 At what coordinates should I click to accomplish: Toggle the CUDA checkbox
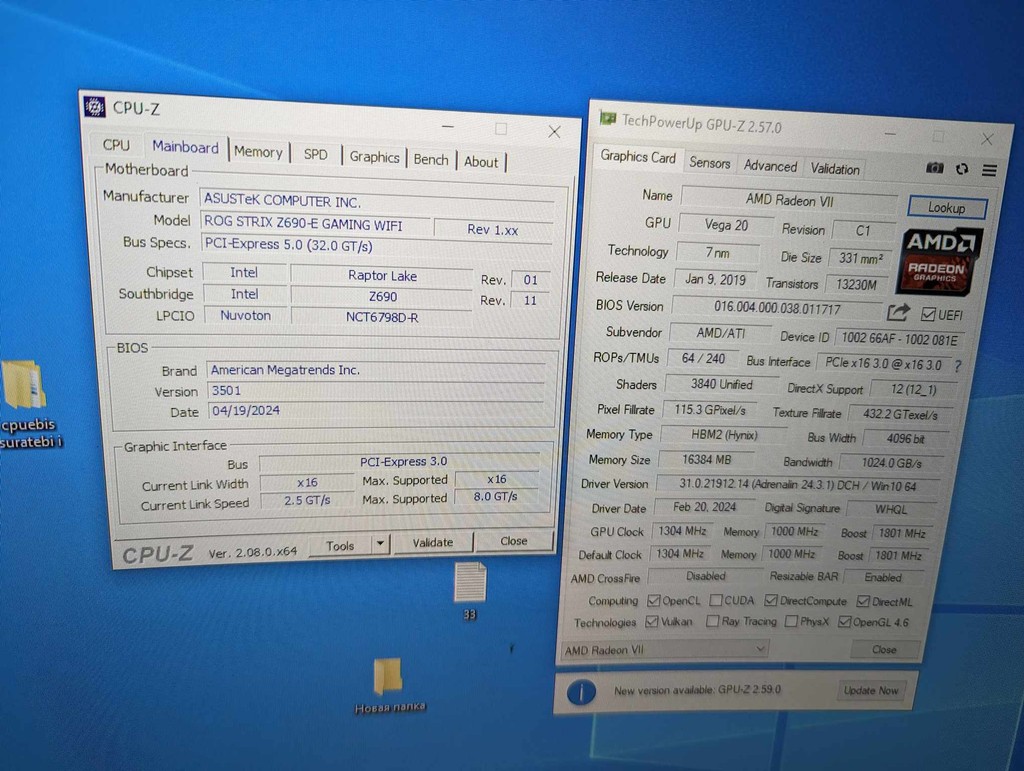(x=716, y=600)
